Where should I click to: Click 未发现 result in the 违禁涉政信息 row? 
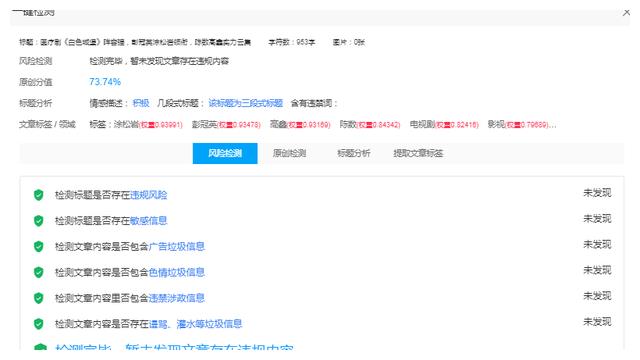coord(597,296)
